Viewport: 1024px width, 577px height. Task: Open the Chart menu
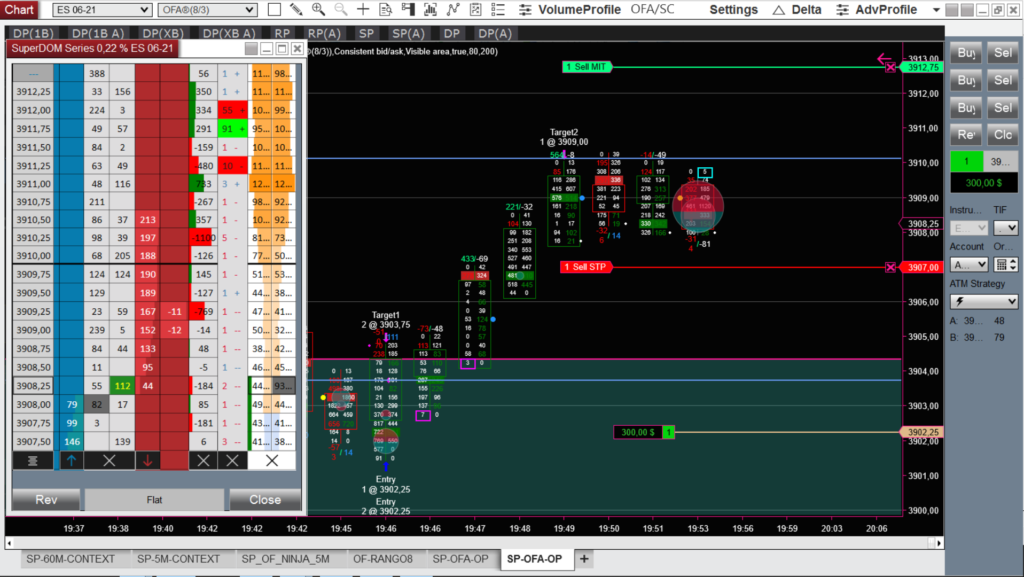20,9
